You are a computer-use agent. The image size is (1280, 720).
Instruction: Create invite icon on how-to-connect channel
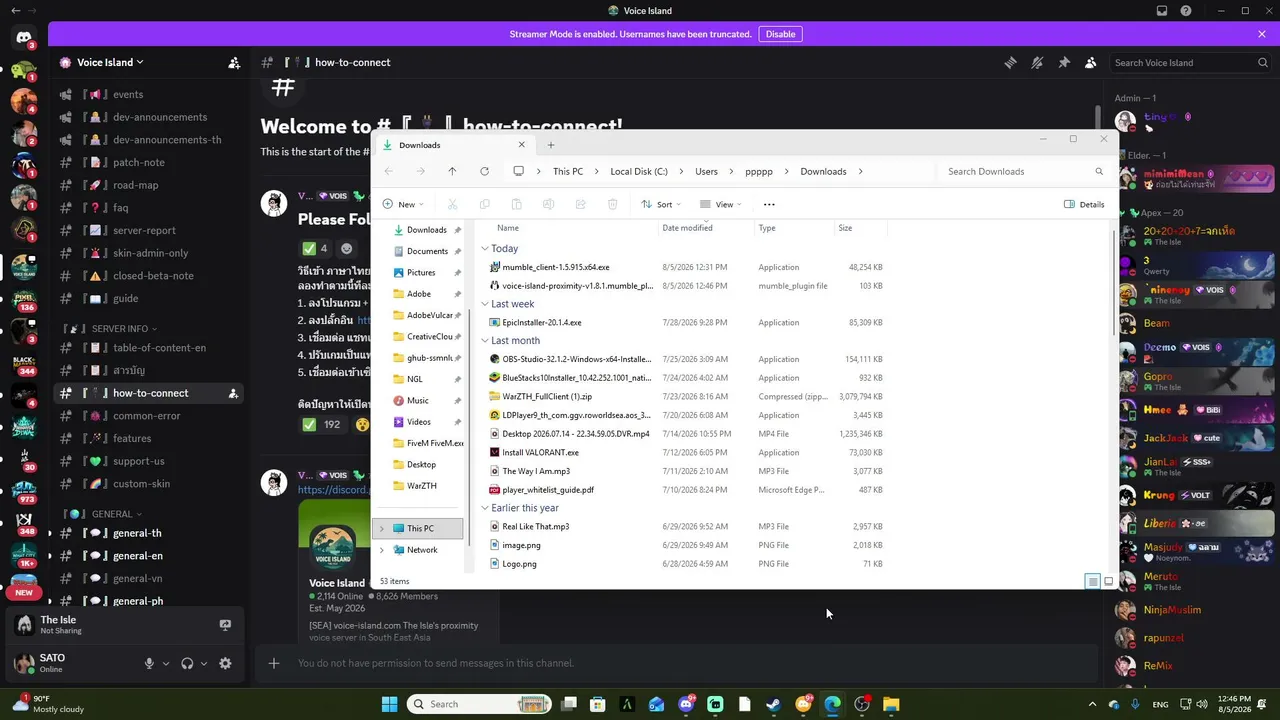point(233,393)
